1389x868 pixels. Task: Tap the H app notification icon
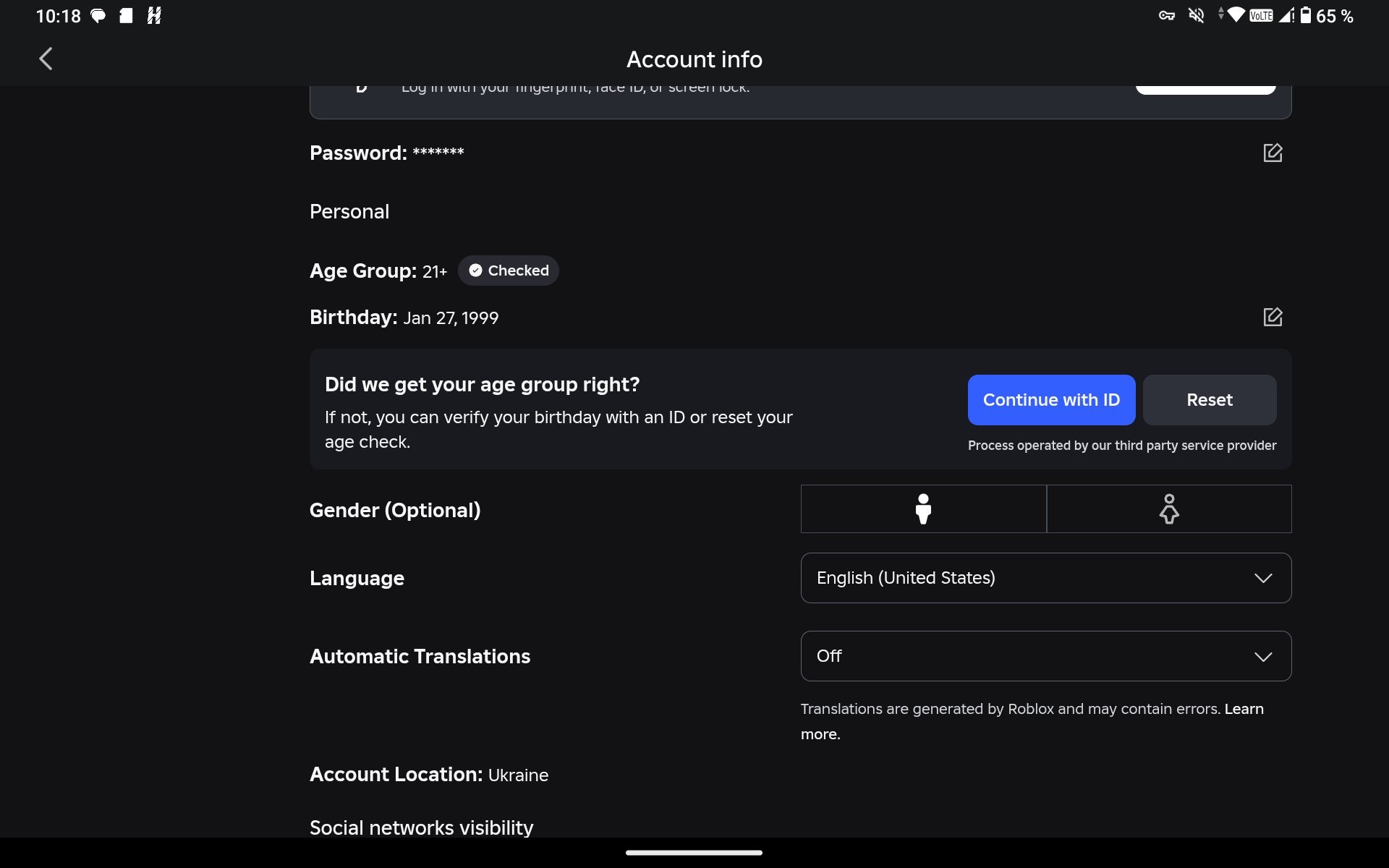tap(154, 15)
